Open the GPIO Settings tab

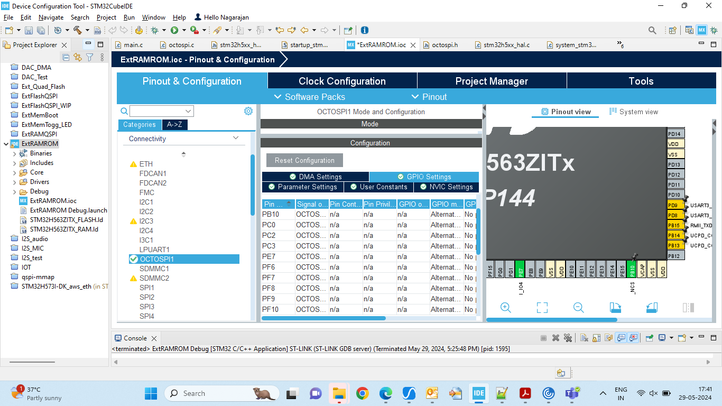coord(424,176)
